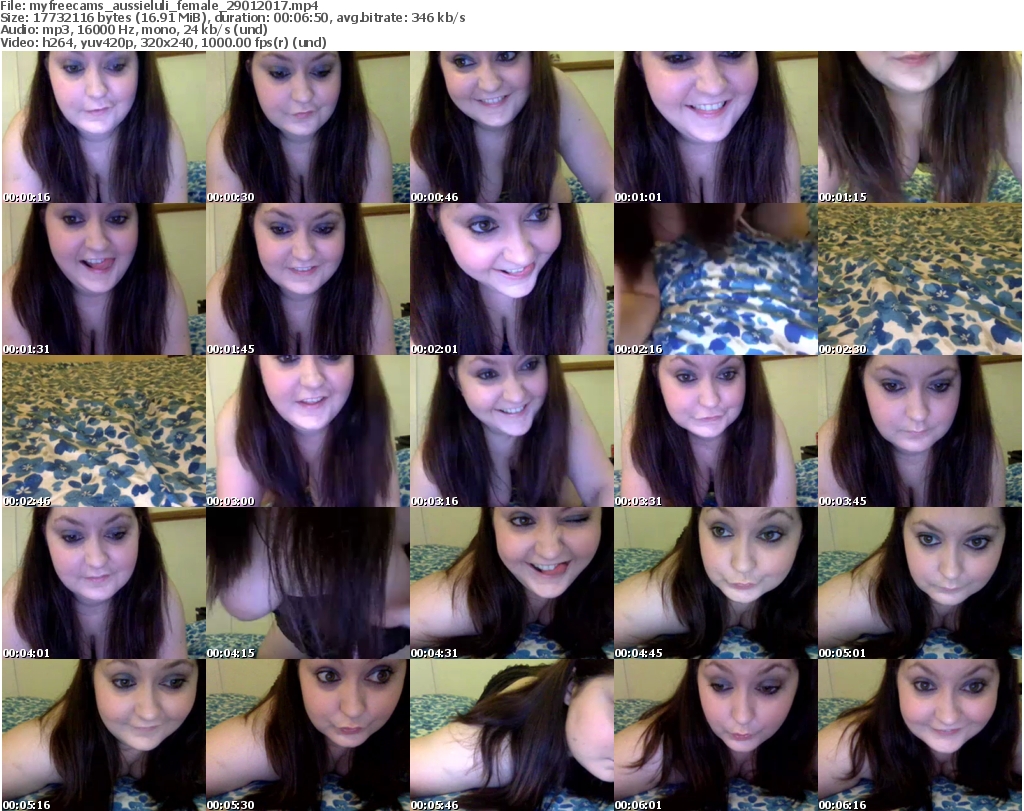Click the frame timestamped 00:03:16

click(511, 431)
